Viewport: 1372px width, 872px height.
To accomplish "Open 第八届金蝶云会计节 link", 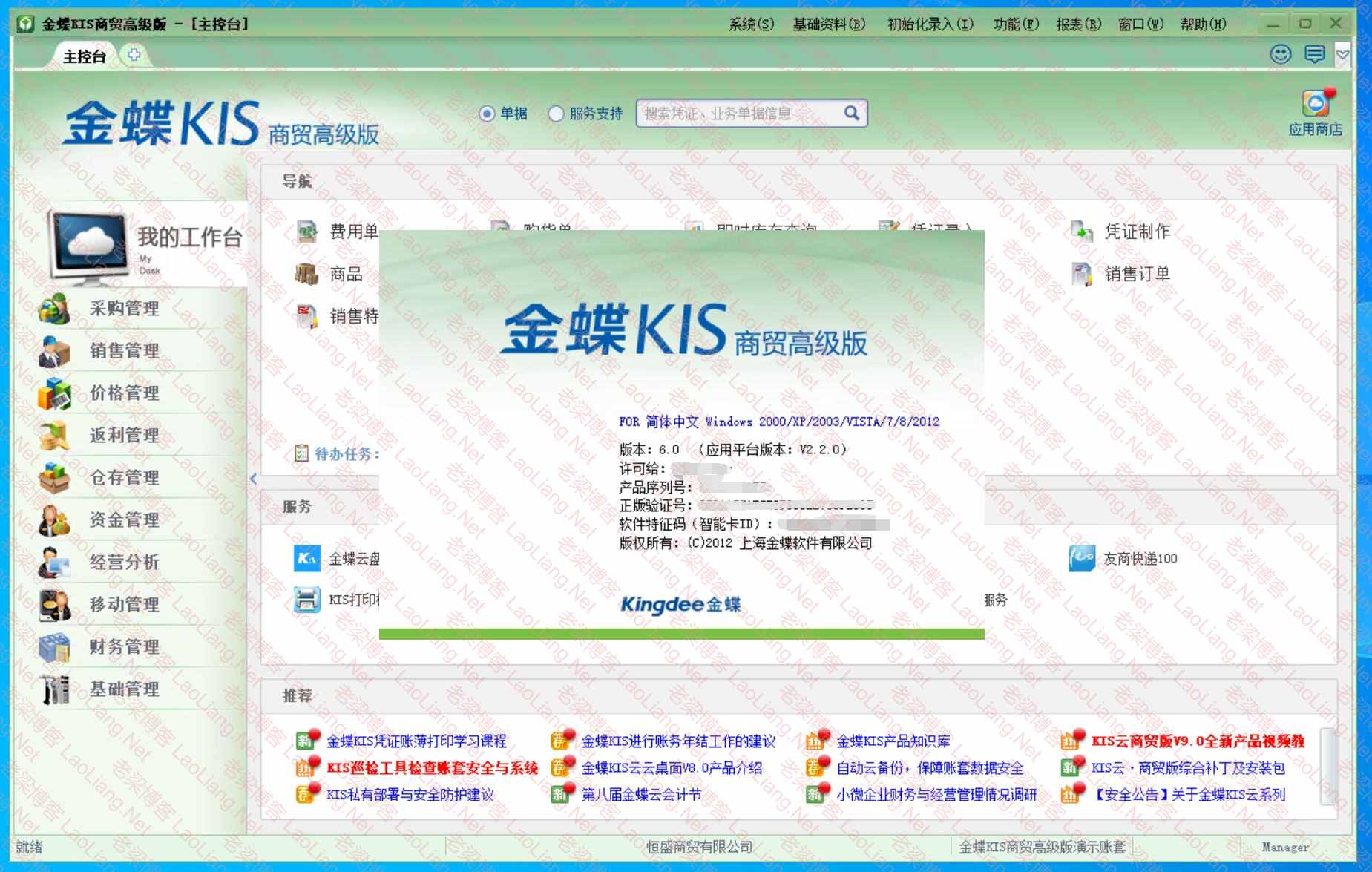I will (641, 795).
